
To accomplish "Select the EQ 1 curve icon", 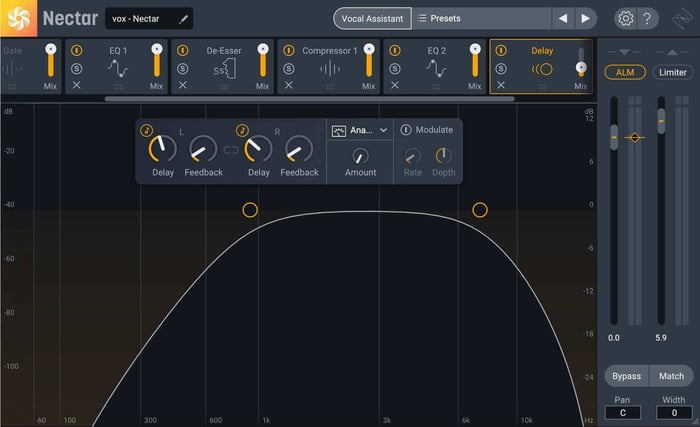I will click(118, 68).
